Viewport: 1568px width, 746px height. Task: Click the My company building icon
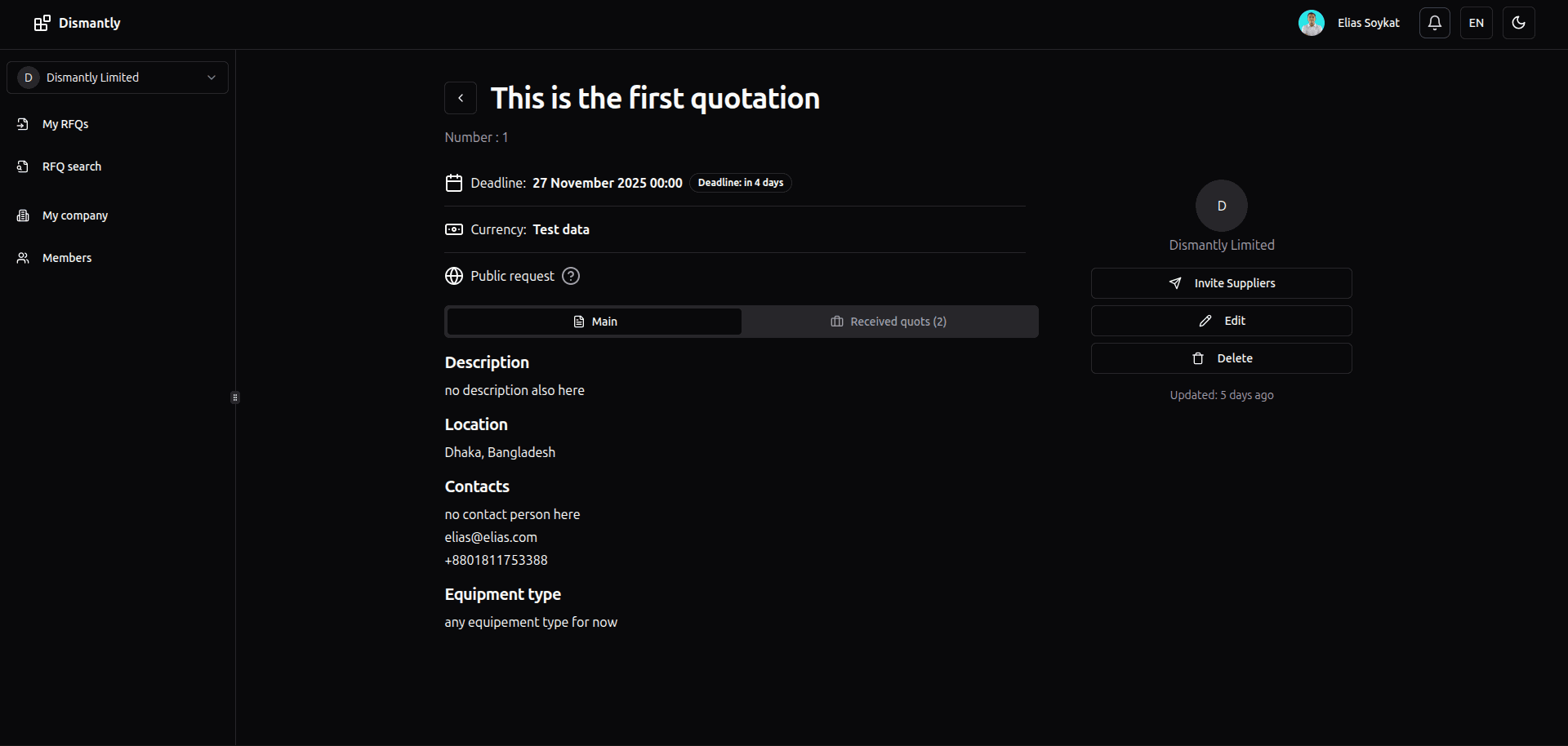point(23,215)
